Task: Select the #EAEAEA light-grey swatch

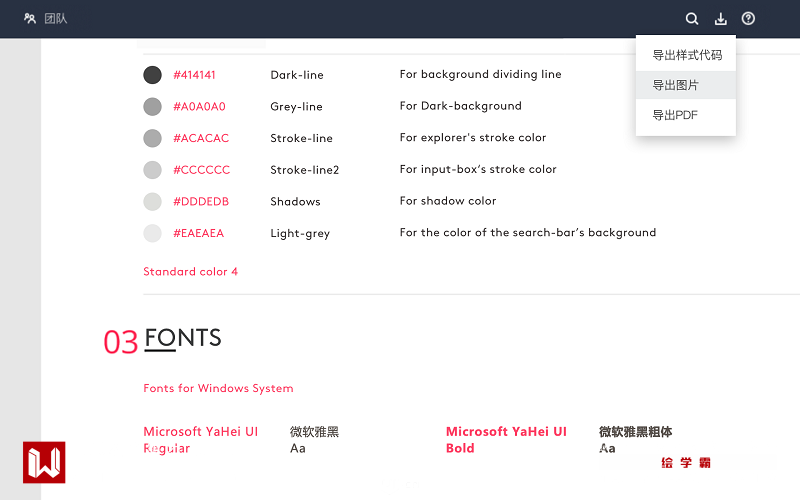Action: [152, 234]
